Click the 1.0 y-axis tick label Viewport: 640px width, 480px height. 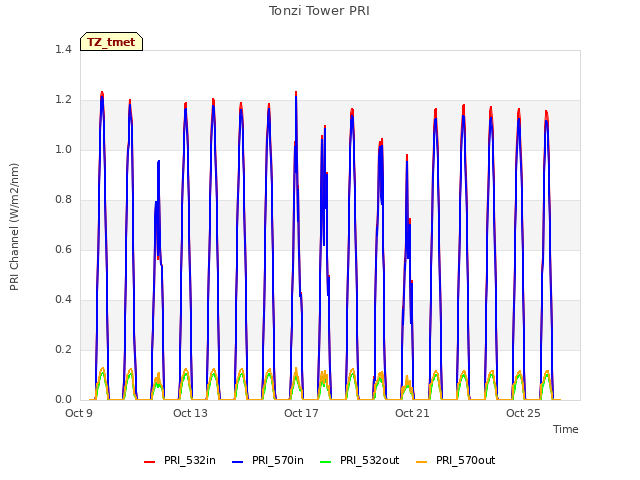(63, 149)
